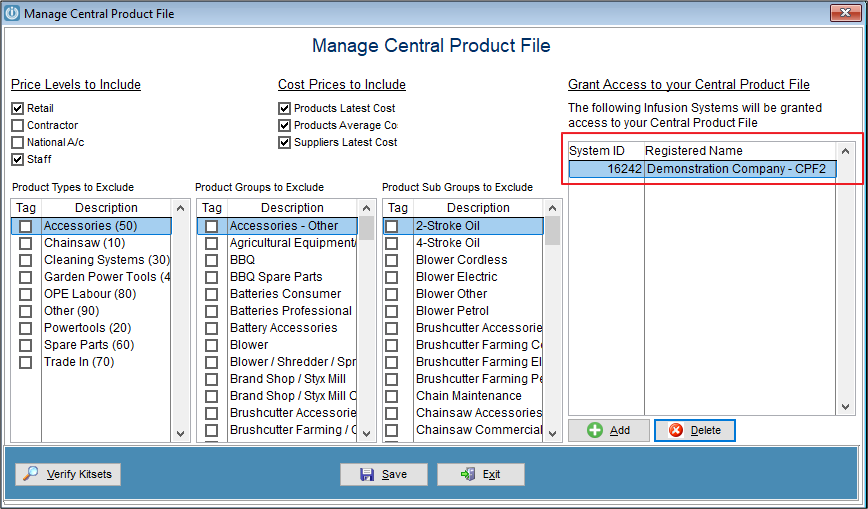Click the Exit door icon
868x509 pixels.
468,474
